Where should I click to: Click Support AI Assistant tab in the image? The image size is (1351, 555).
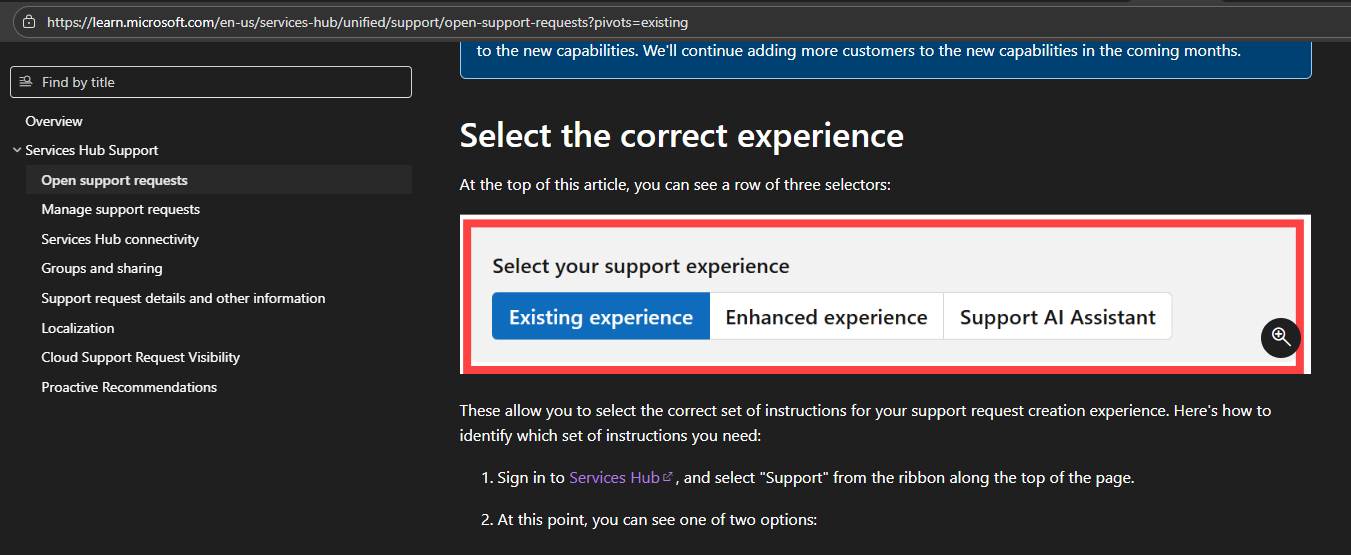pos(1058,317)
